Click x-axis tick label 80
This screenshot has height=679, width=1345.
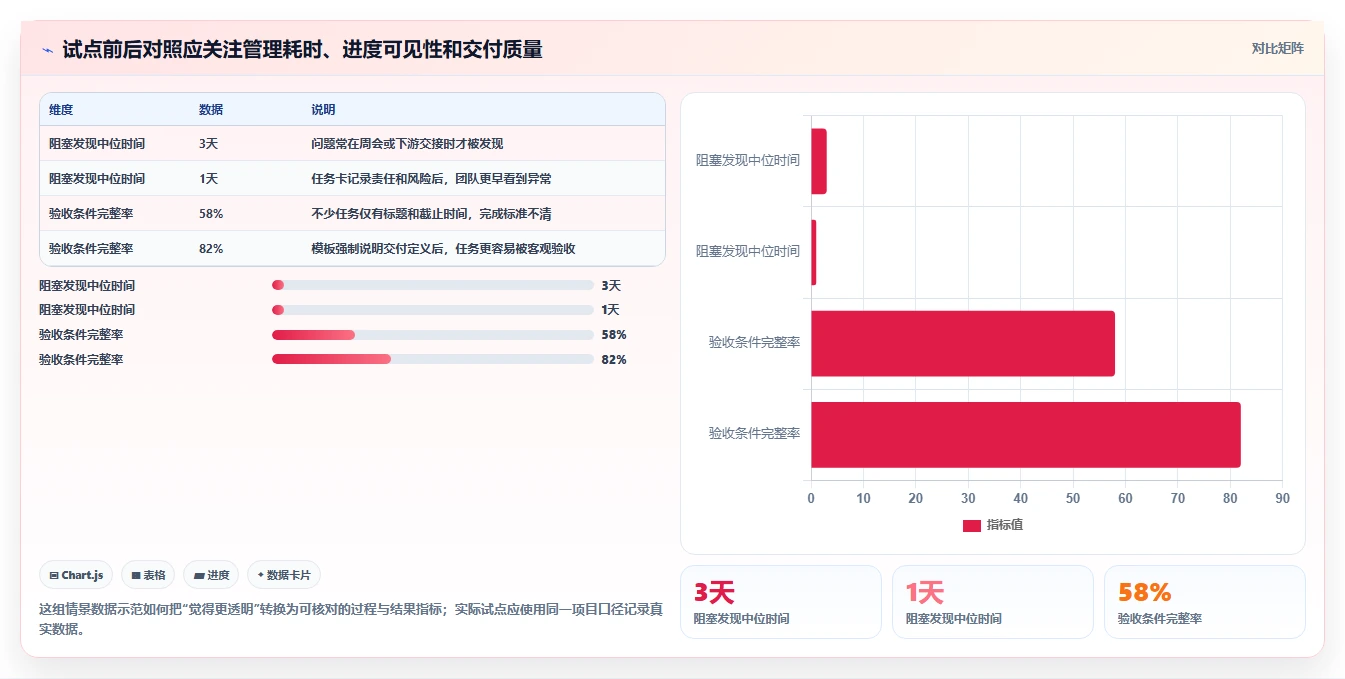point(1230,498)
